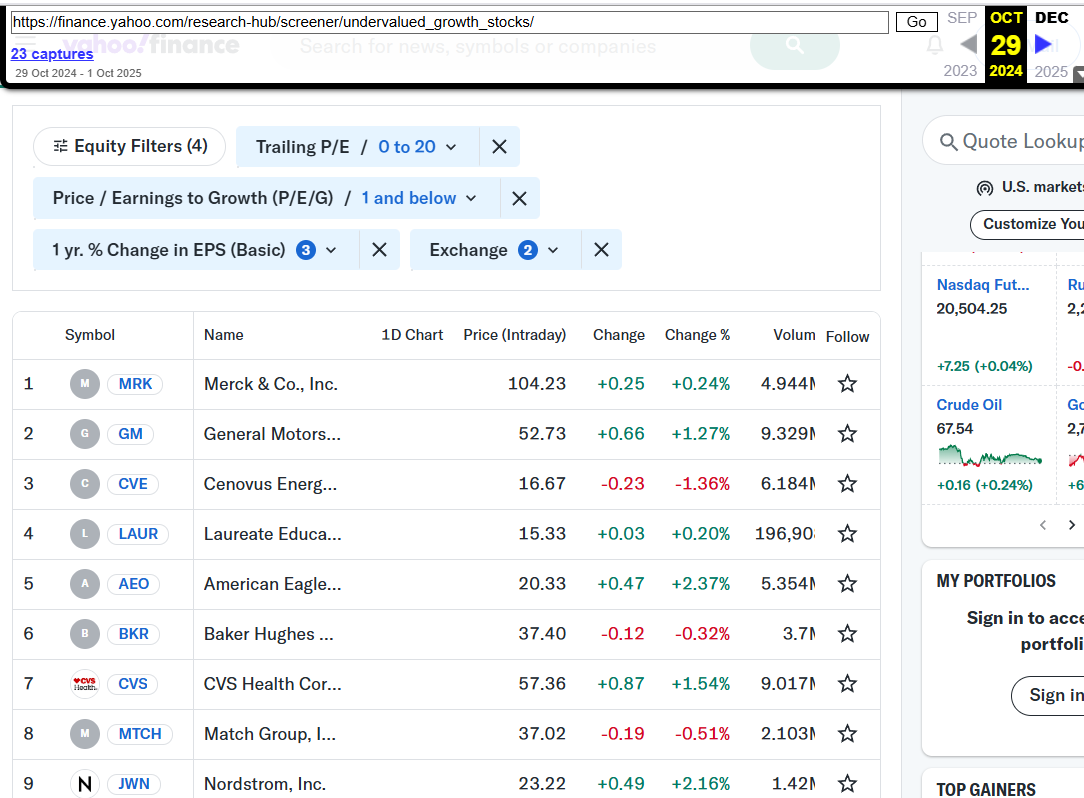Click the Cenovus C logo avatar
The image size is (1084, 798).
[x=85, y=483]
